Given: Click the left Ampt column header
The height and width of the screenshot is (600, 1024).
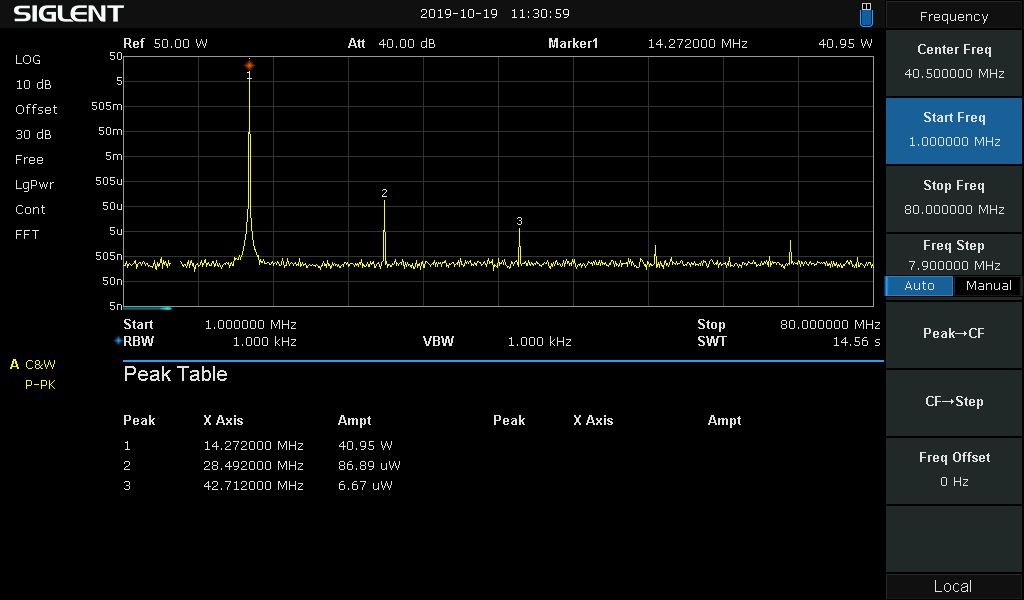Looking at the screenshot, I should pos(354,420).
